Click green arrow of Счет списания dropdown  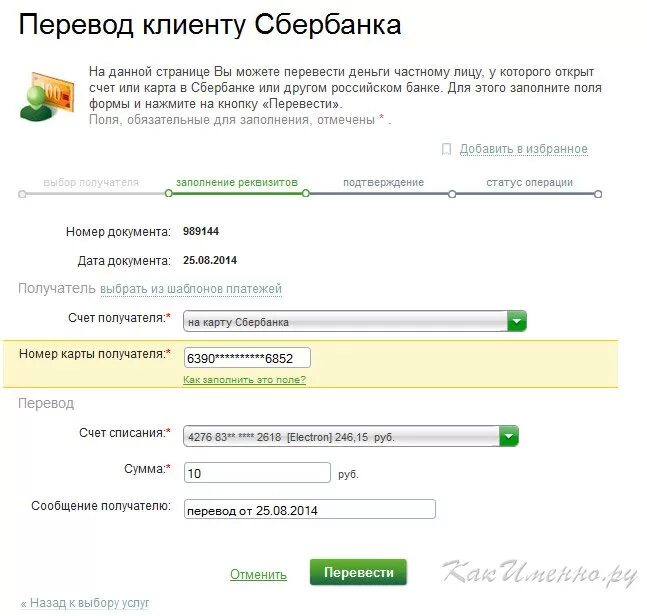(x=509, y=436)
